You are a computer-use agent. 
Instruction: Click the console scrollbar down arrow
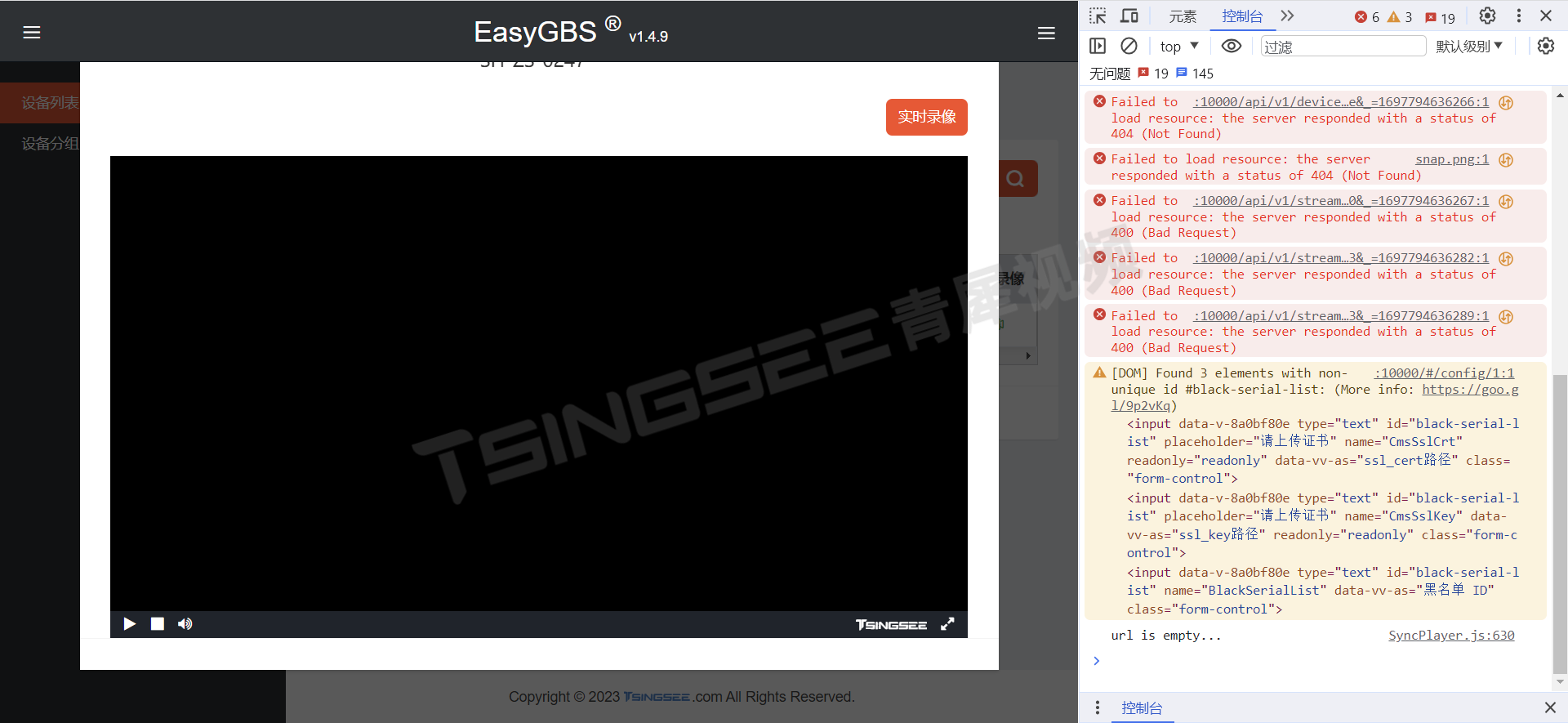click(1560, 681)
